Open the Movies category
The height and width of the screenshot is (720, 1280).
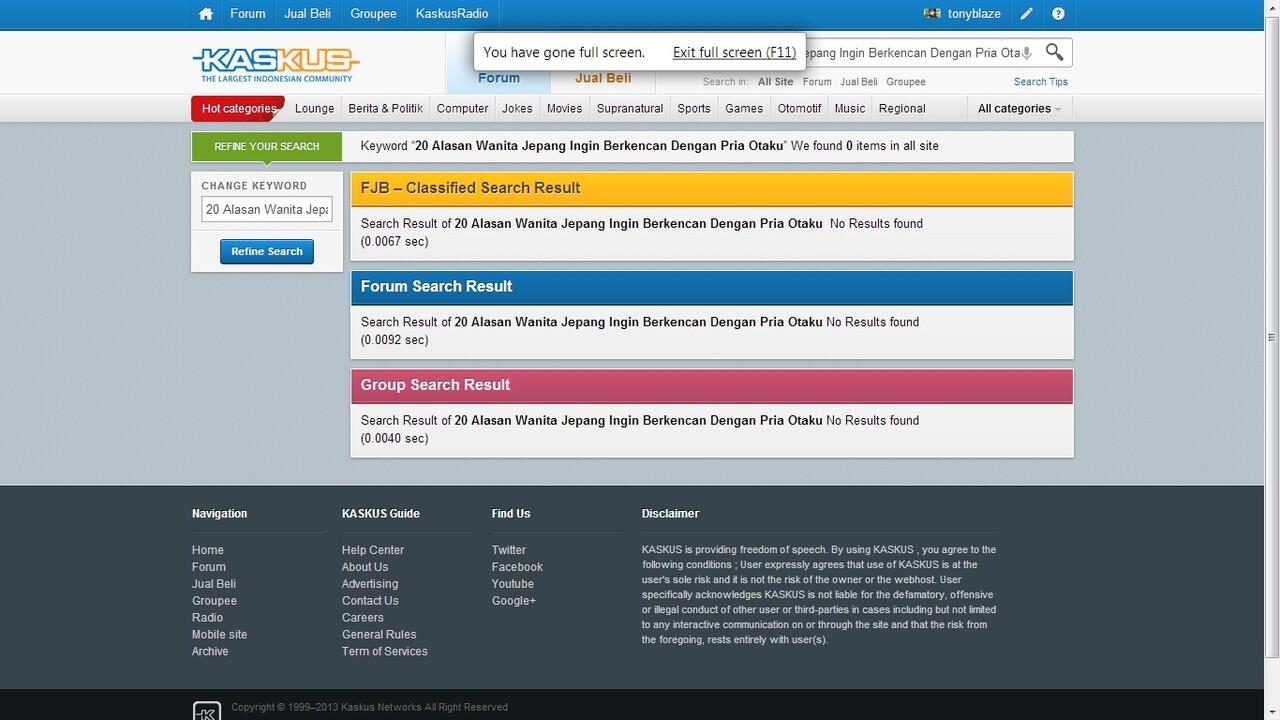564,108
